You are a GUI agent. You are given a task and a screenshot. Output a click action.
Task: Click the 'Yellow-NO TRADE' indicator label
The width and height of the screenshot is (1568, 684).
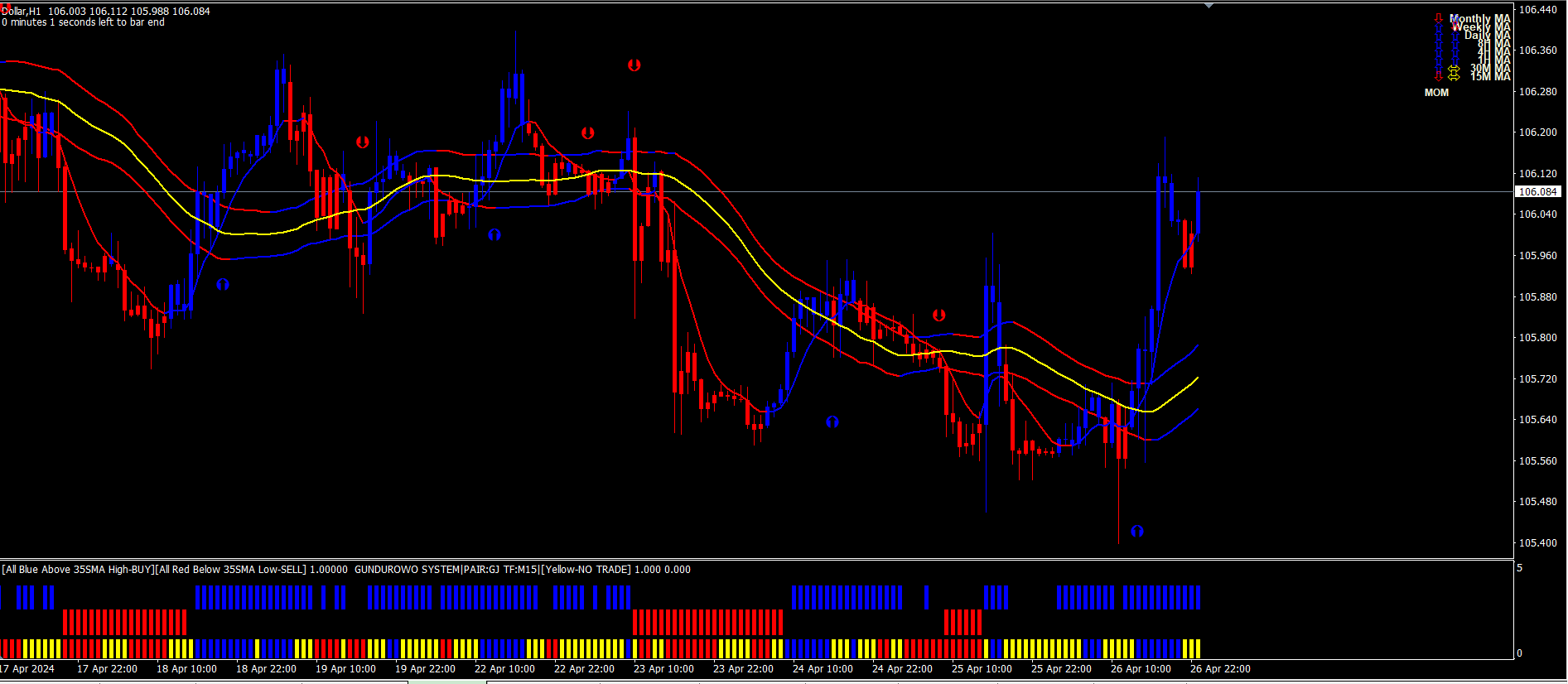point(586,570)
